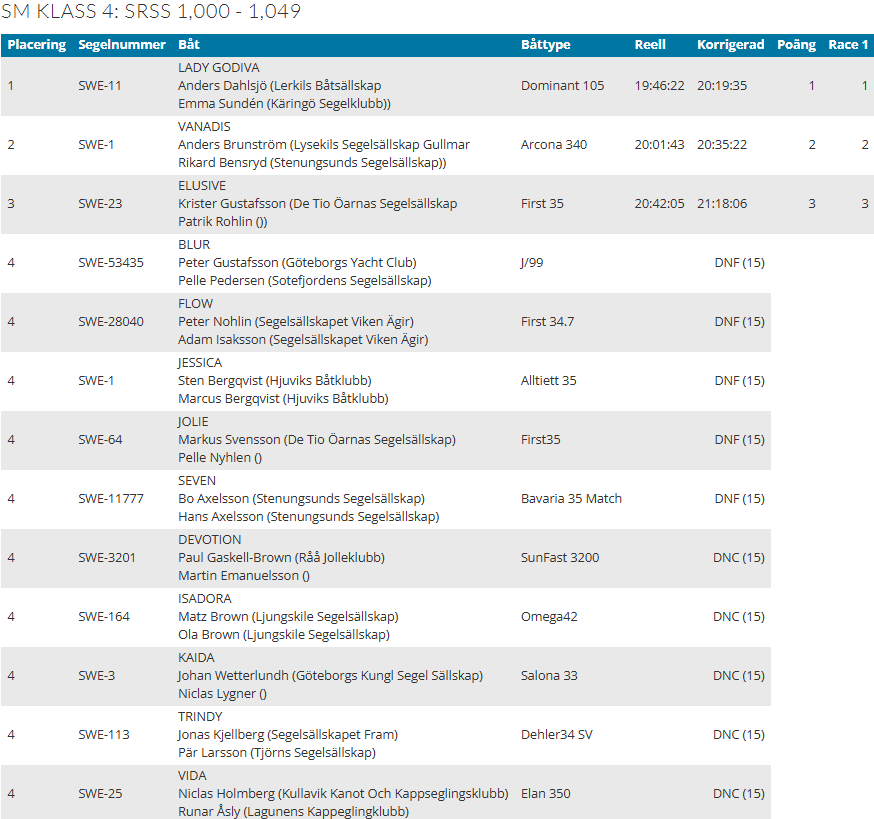Click the Båttype column header
Viewport: 874px width, 819px height.
point(546,45)
